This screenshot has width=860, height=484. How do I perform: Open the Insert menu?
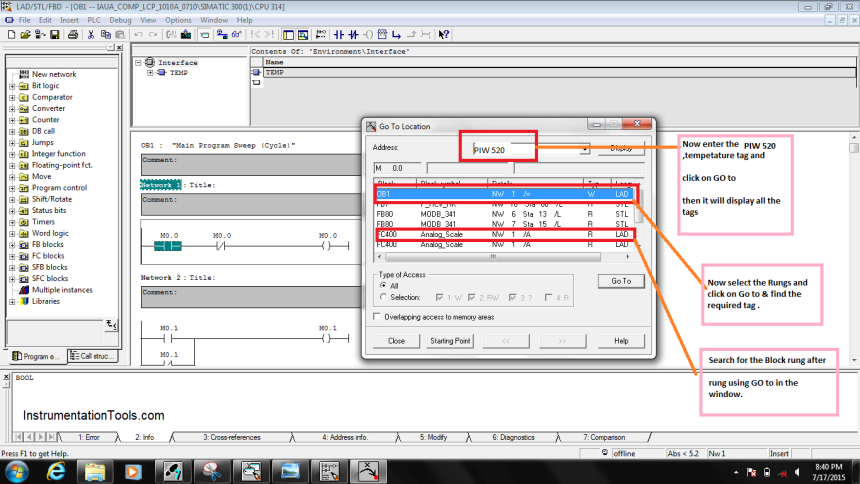69,20
